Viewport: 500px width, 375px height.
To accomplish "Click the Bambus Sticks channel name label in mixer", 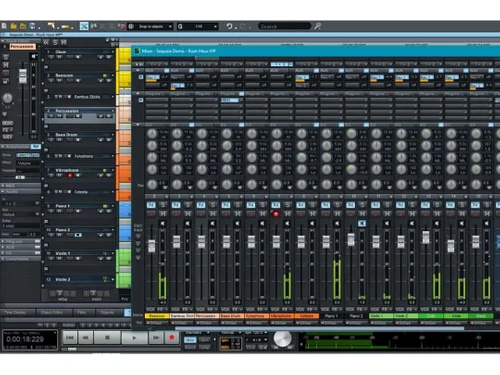I will 182,316.
